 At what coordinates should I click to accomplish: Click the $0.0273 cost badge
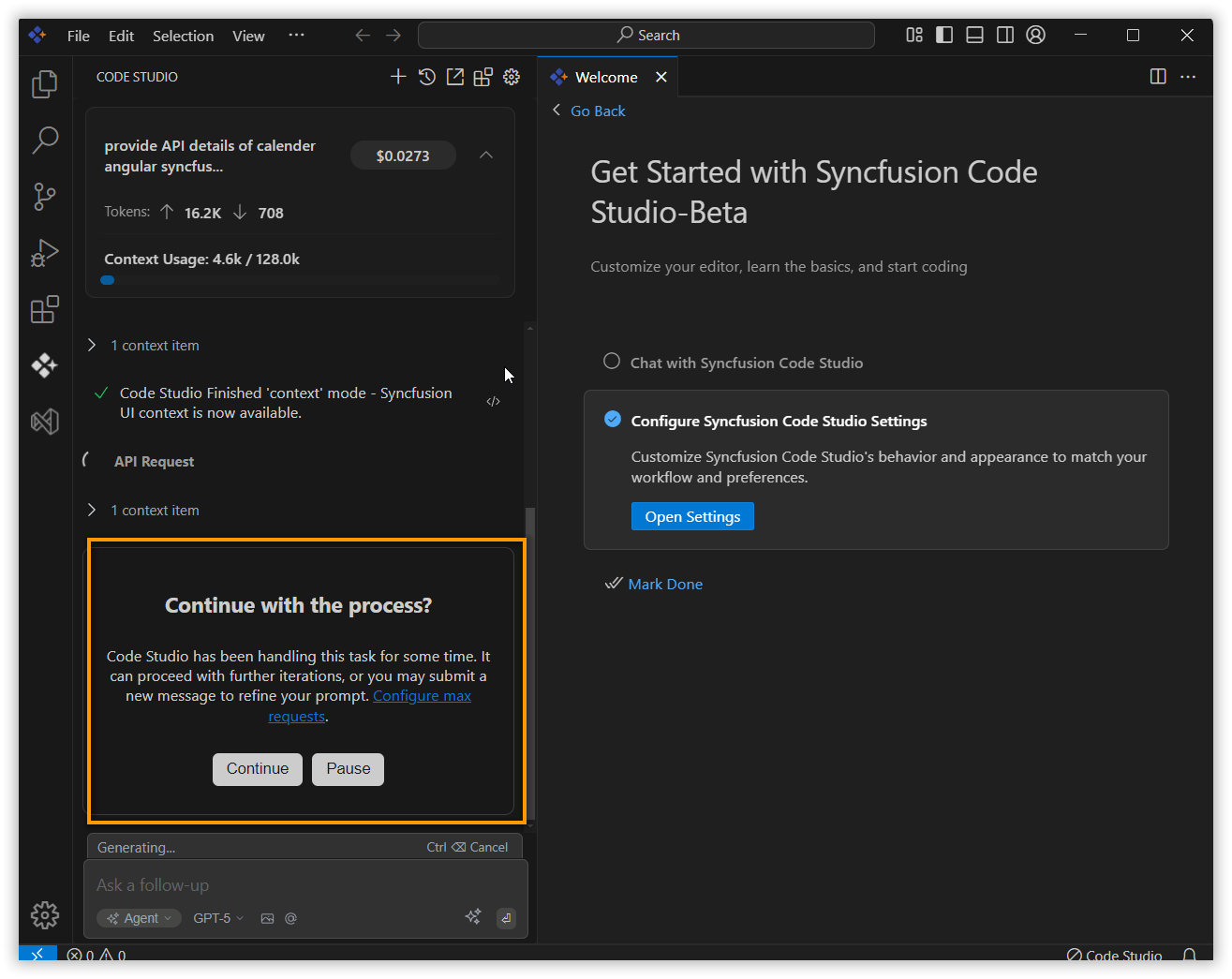point(403,156)
